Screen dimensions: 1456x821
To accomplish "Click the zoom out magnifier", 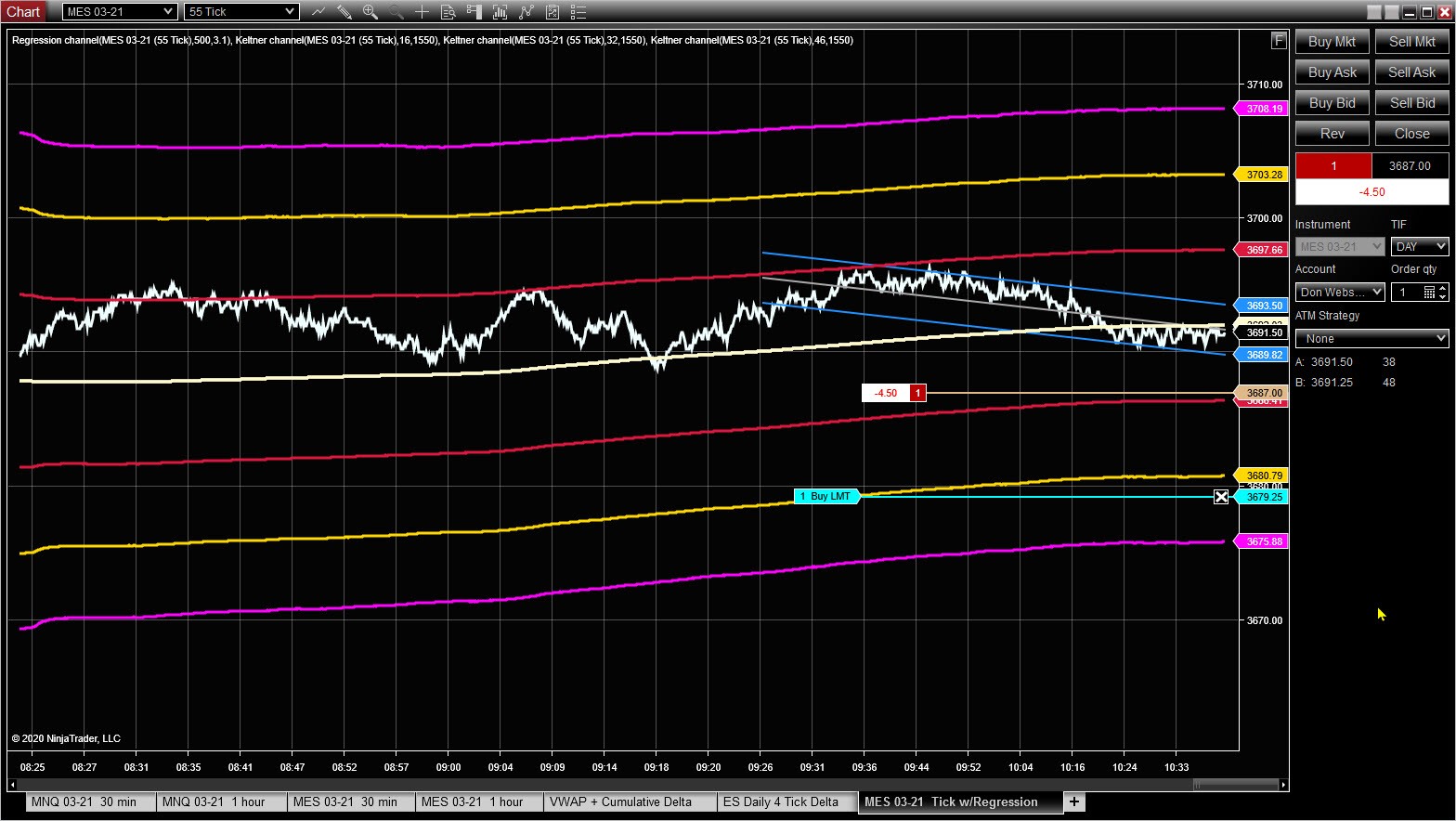I will coord(396,12).
